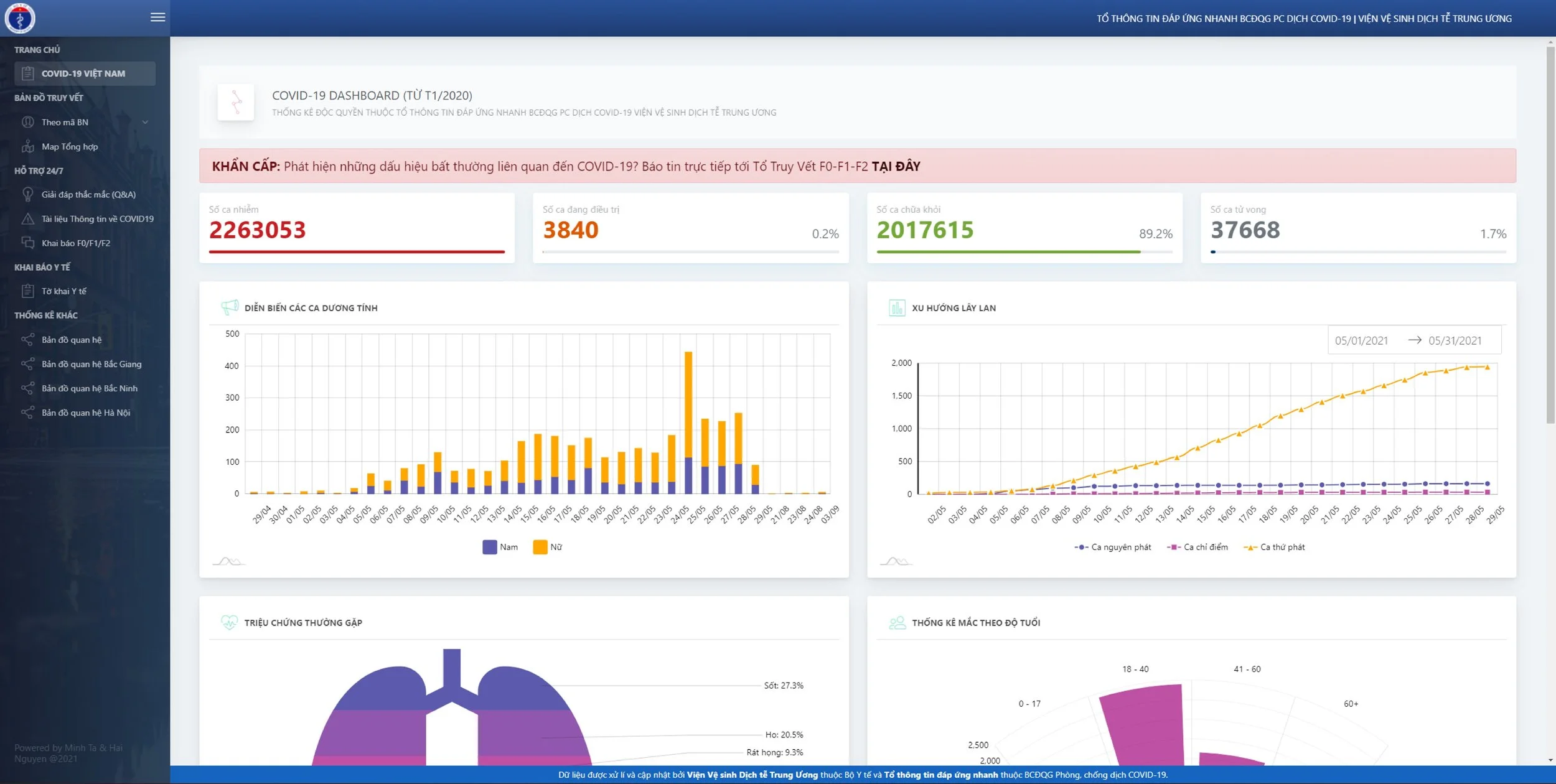Open the start date 05/01/2021 picker
1556x784 pixels.
pos(1361,340)
